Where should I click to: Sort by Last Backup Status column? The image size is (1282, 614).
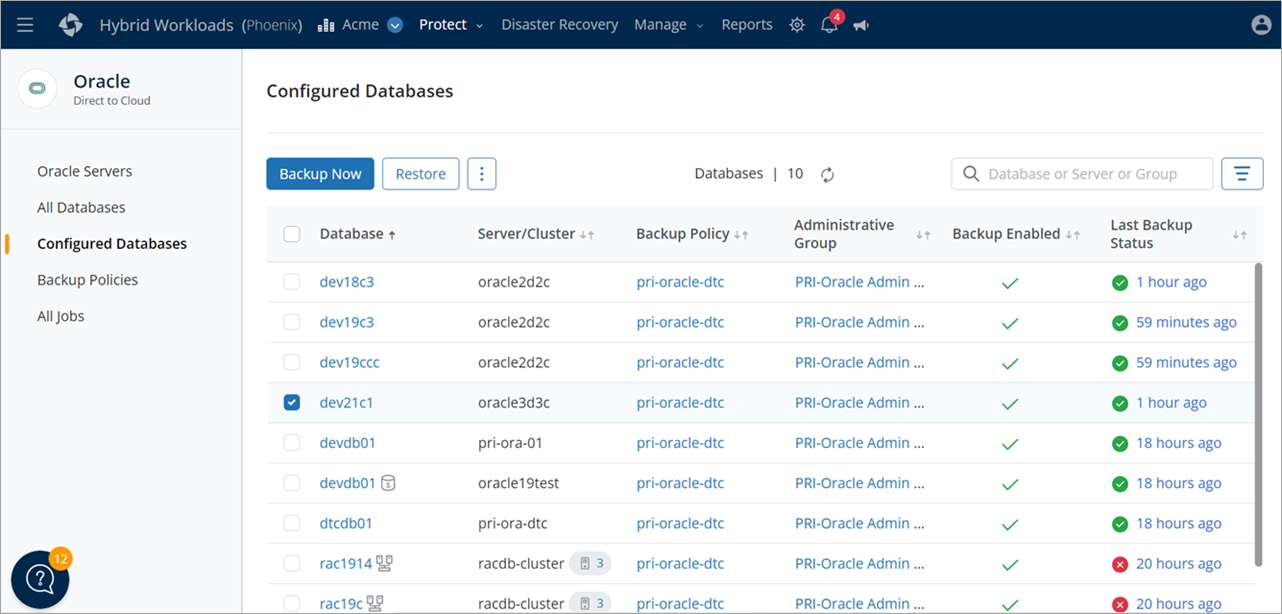pyautogui.click(x=1240, y=234)
